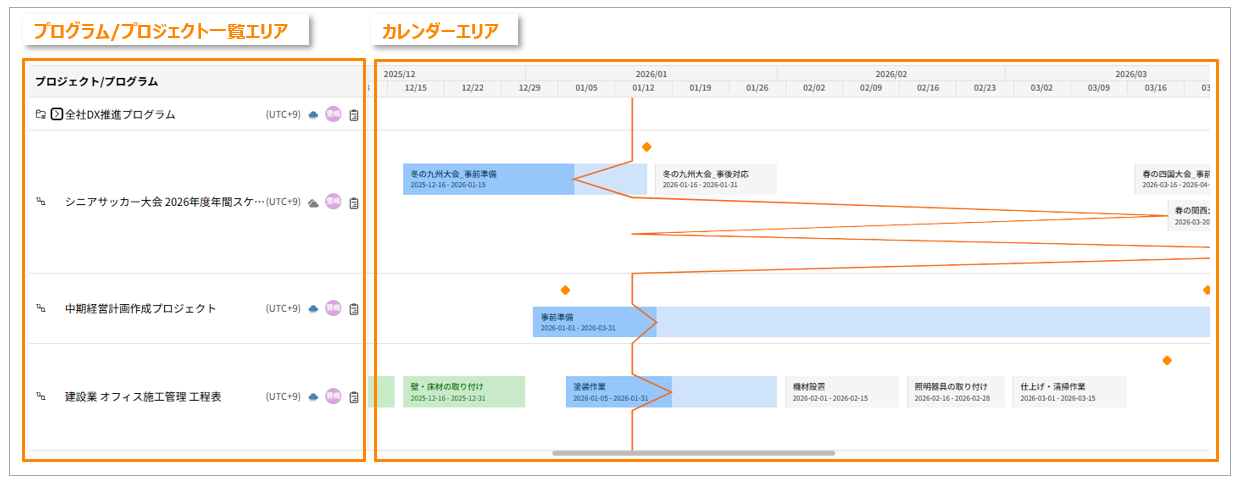Viewport: 1236px width, 482px height.
Task: Click the rain weather icon for 建設業 オフィス施工管理
Action: (x=314, y=397)
